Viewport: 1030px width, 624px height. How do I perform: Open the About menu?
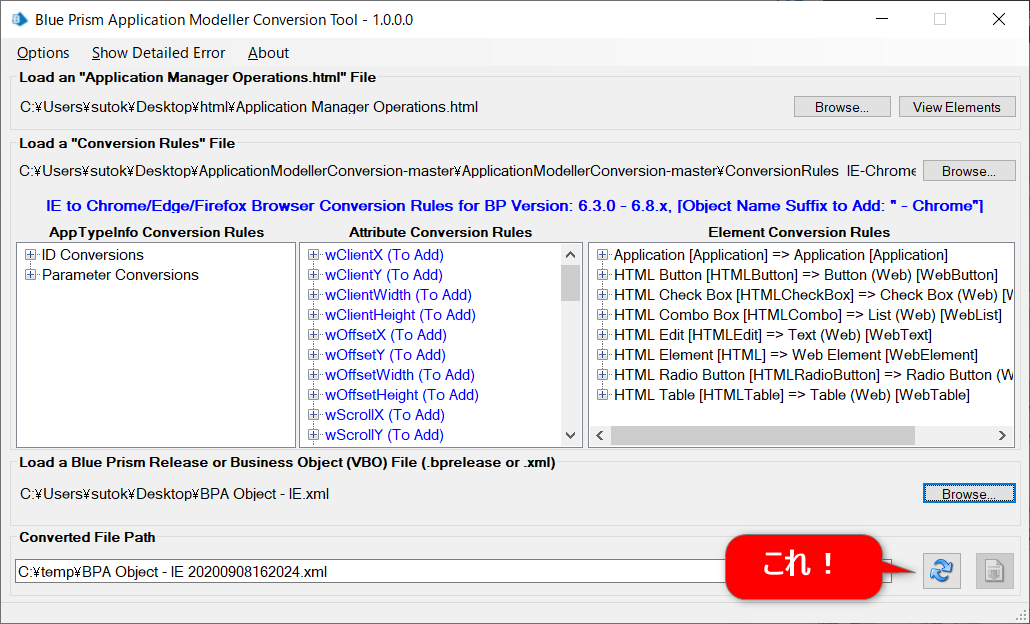(268, 53)
